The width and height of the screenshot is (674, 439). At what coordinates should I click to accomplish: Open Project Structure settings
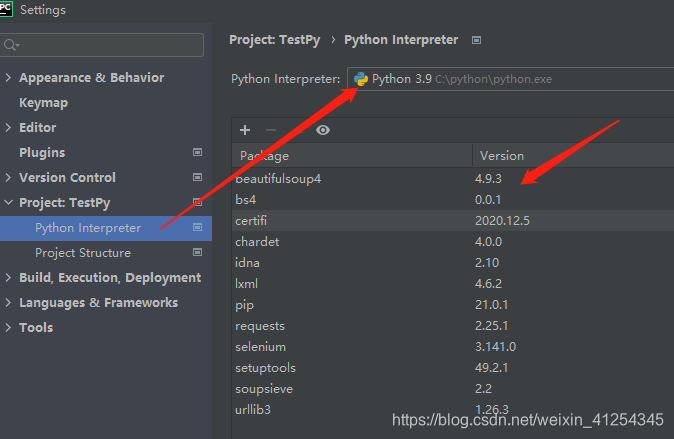(83, 253)
